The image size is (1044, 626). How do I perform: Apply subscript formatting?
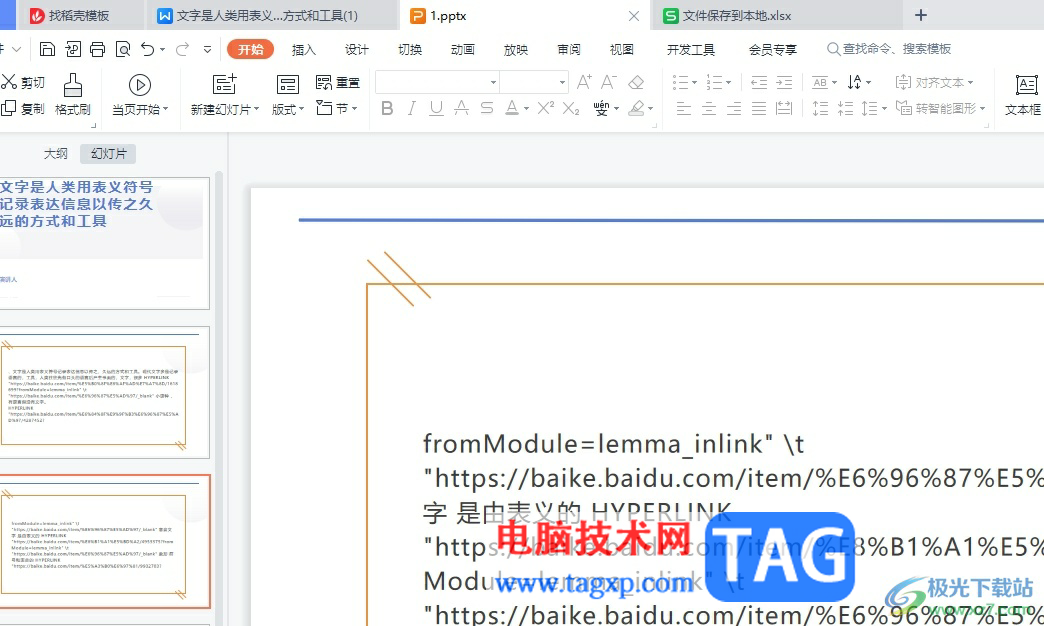[x=571, y=108]
